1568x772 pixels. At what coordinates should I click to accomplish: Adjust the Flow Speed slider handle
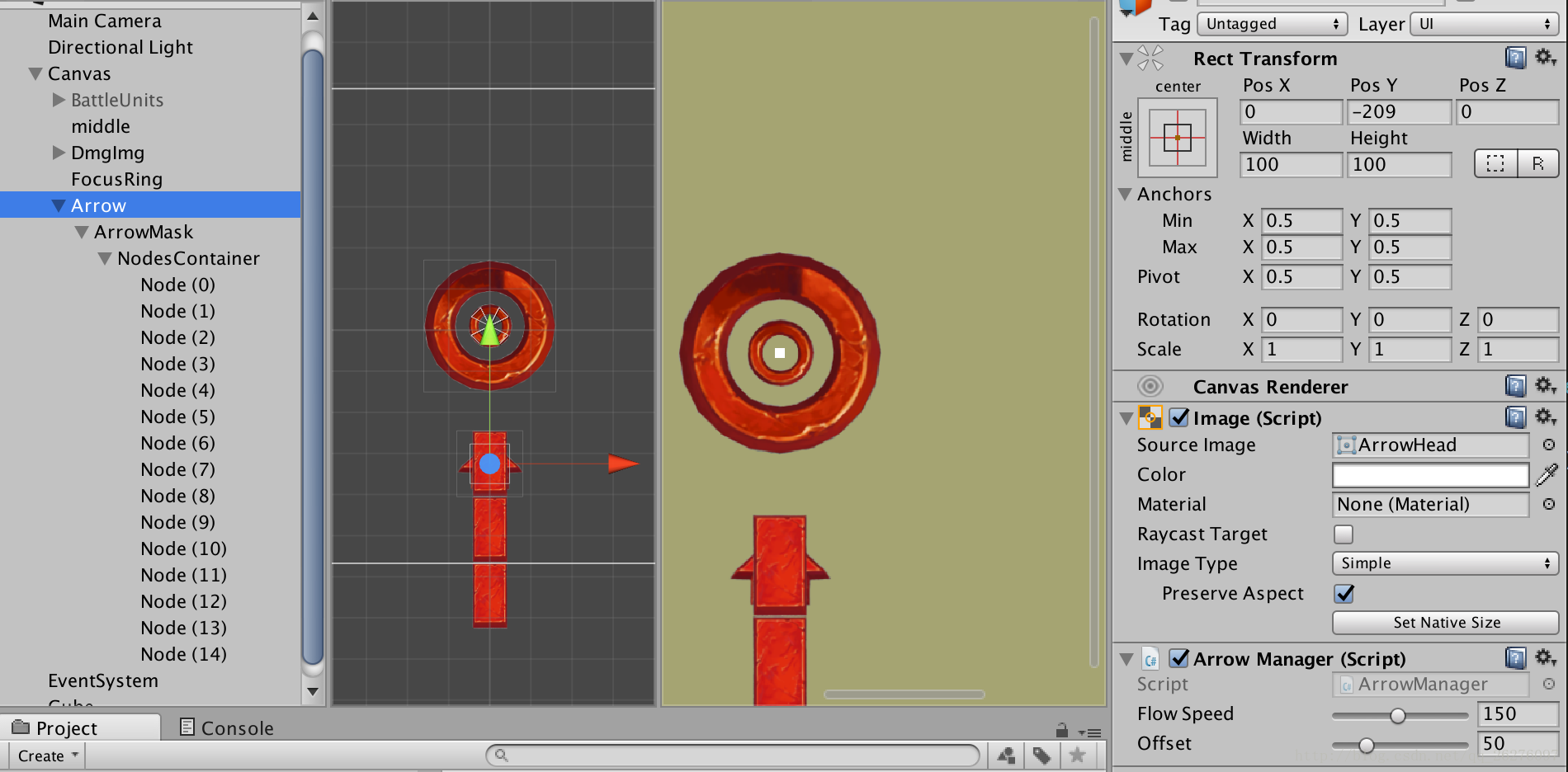point(1397,715)
